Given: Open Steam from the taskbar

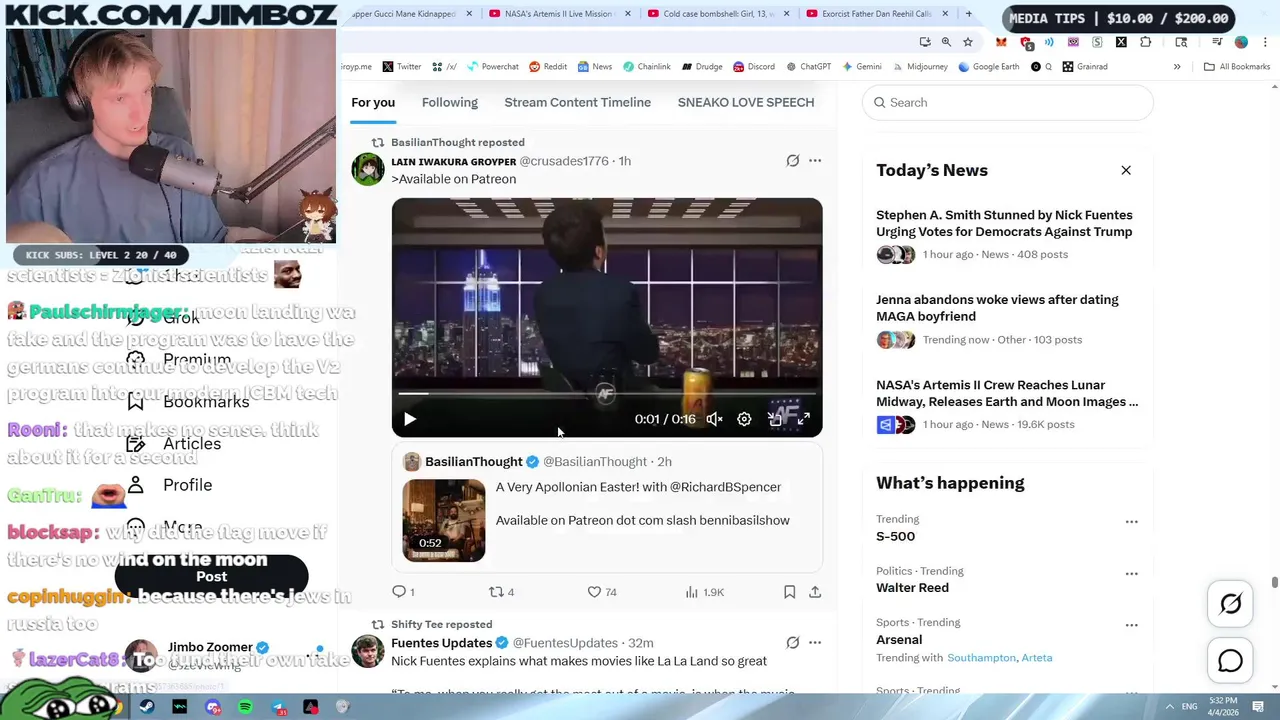Looking at the screenshot, I should (147, 707).
